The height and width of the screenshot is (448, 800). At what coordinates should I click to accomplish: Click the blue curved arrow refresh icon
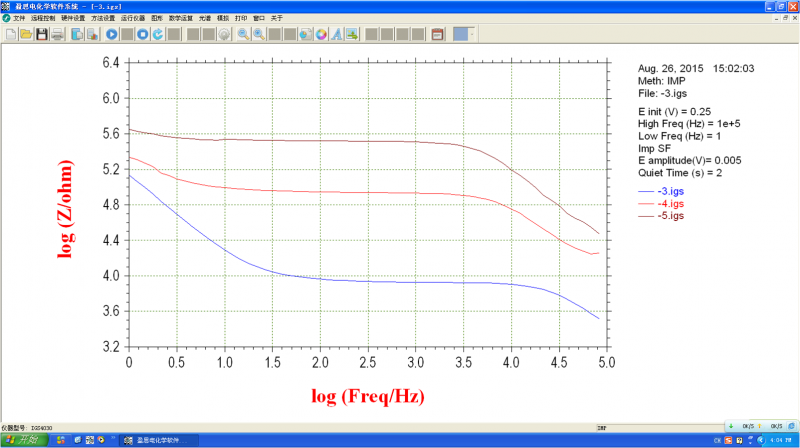[158, 34]
